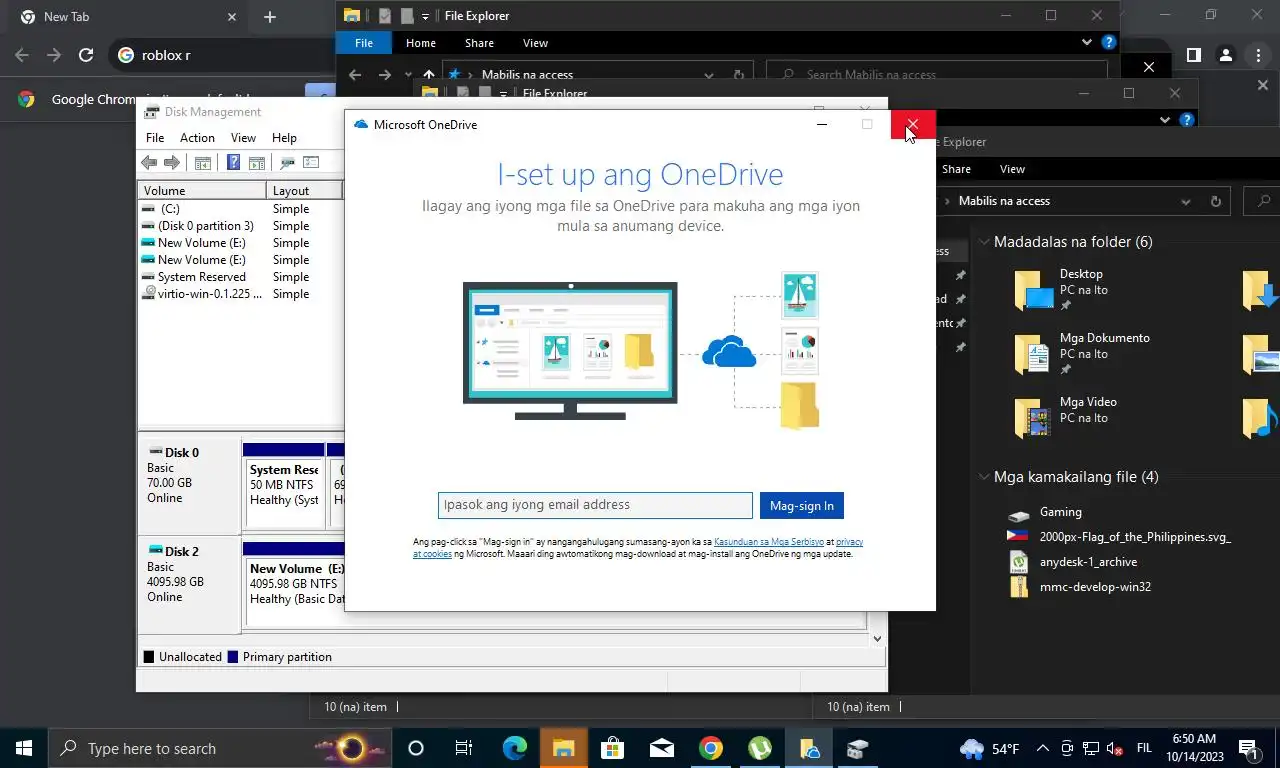The width and height of the screenshot is (1280, 768).
Task: Click Chrome address bar showing roblox r
Action: [220, 55]
